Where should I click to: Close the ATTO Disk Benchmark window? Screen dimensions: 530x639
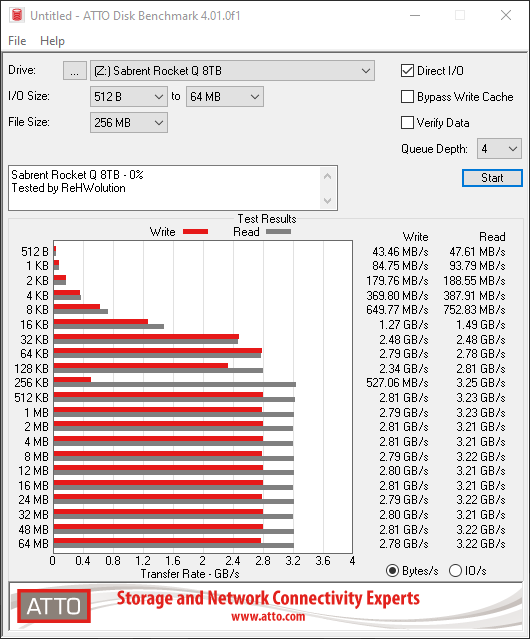[506, 15]
